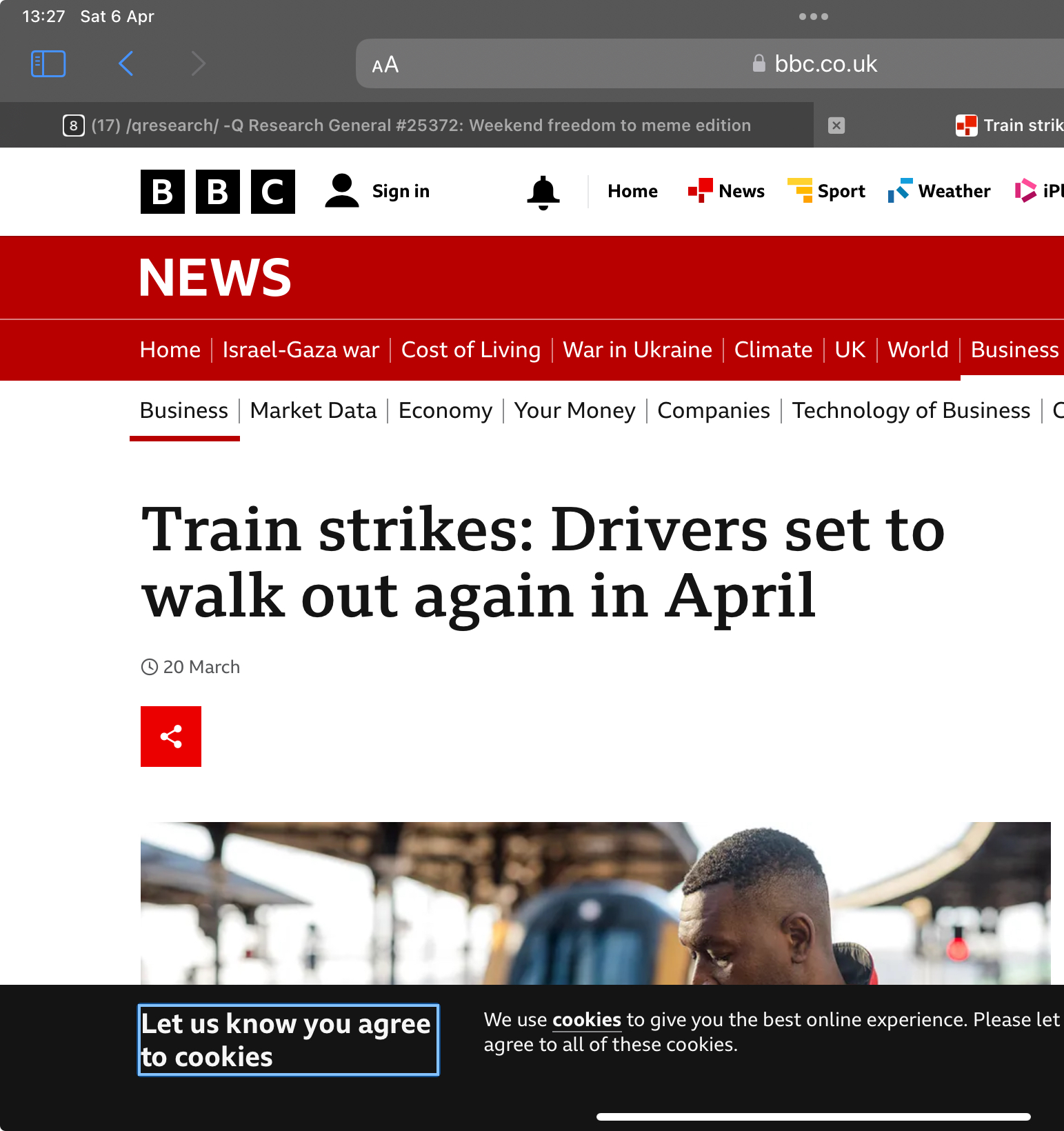Screen dimensions: 1064x1131
Task: Toggle the Safari sidebar panel icon
Action: point(48,63)
